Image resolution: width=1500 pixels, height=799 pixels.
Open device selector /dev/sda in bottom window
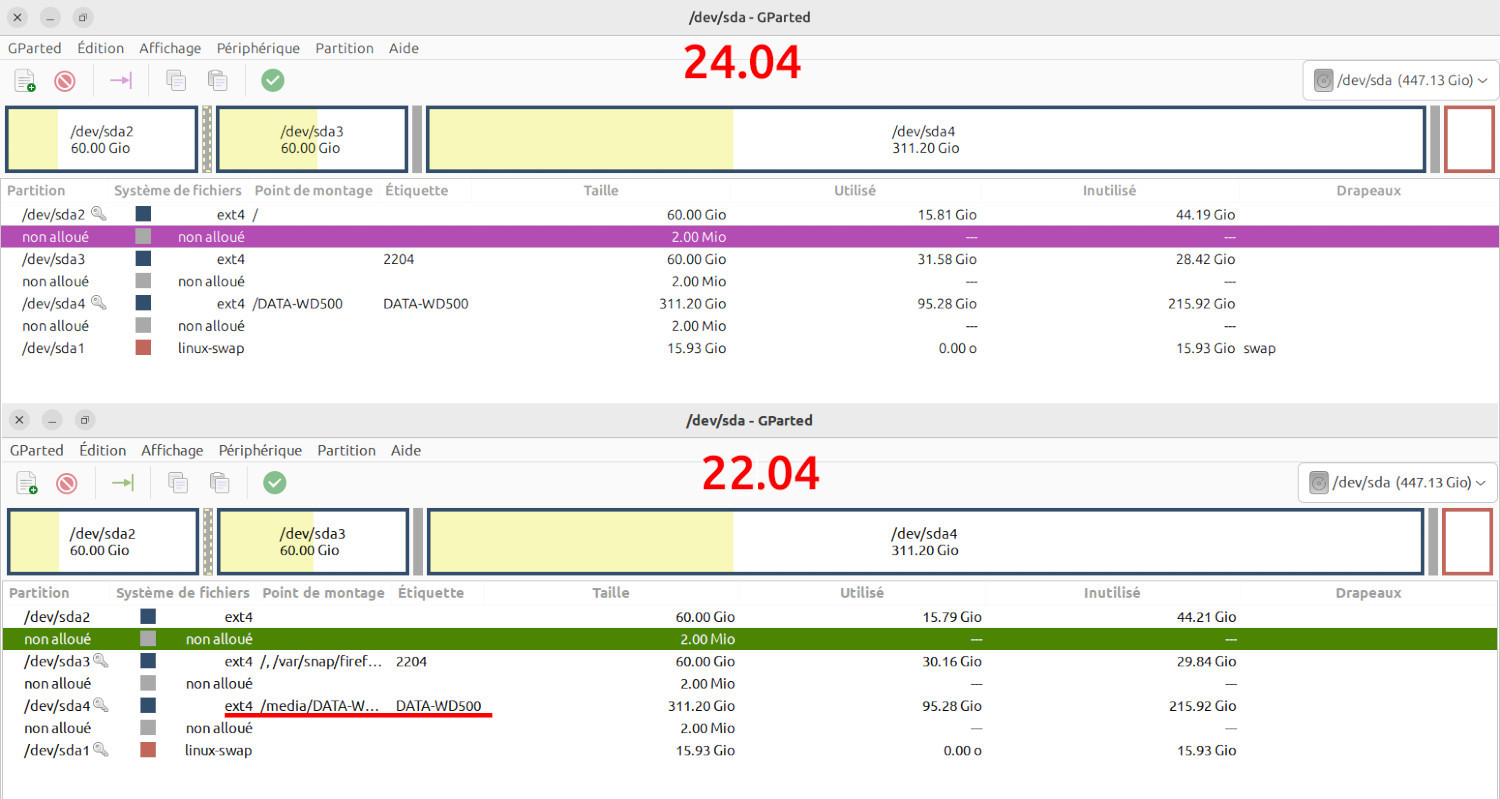tap(1397, 483)
